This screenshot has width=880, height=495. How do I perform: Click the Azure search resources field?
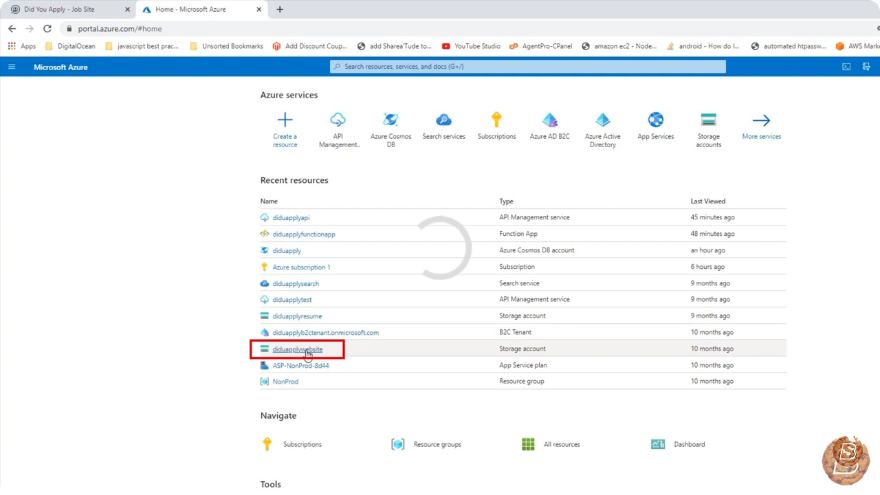coord(528,67)
